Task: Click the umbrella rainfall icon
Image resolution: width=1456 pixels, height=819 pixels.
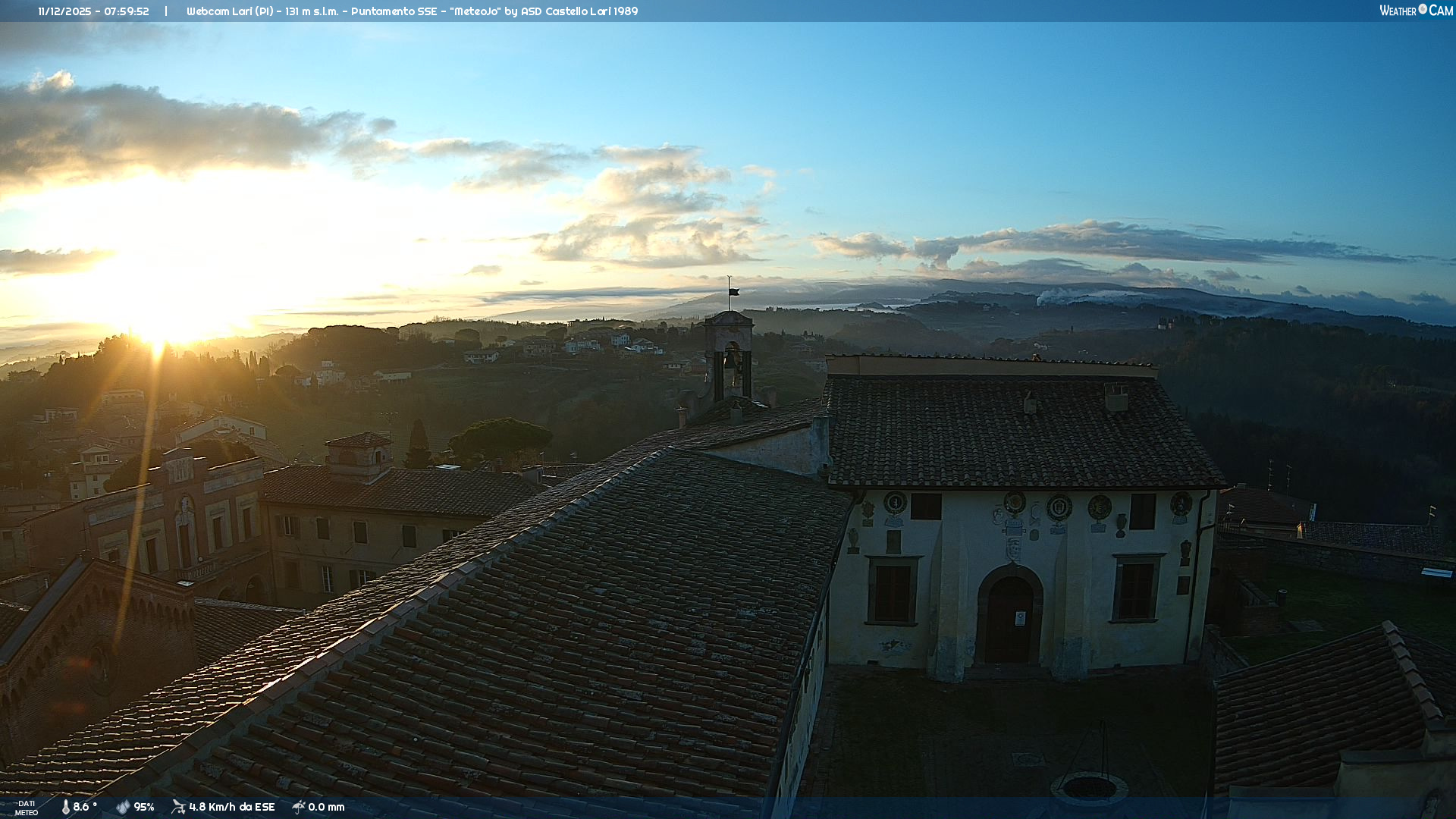Action: coord(299,807)
